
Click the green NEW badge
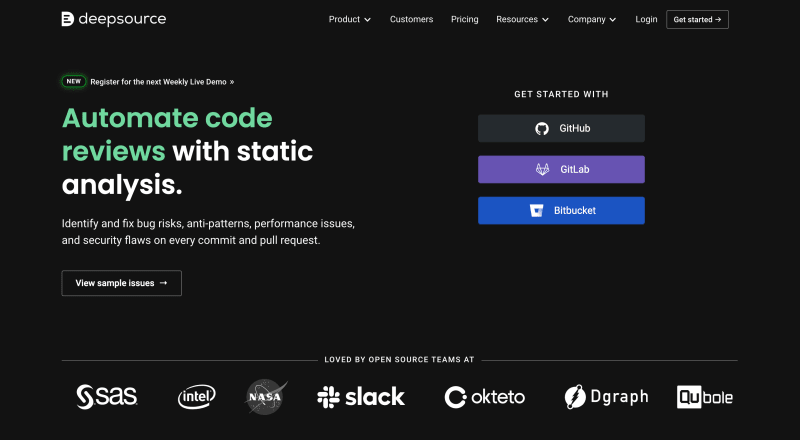[73, 81]
